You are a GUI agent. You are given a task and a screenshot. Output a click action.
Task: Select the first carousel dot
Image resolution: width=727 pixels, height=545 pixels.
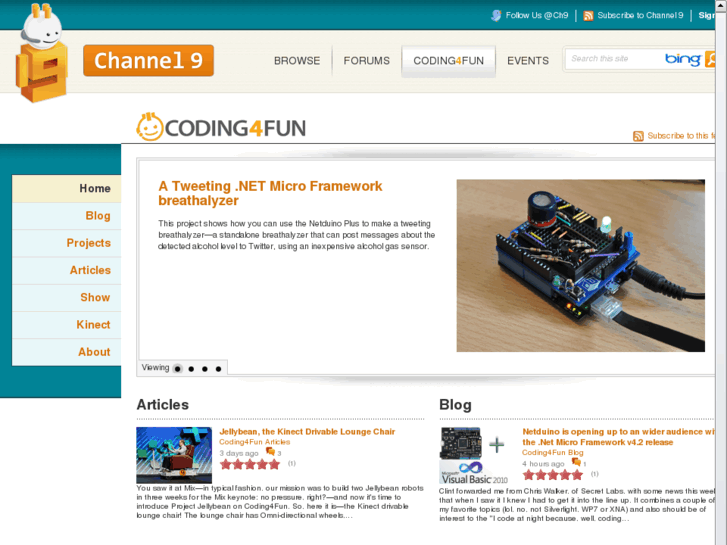pyautogui.click(x=178, y=369)
